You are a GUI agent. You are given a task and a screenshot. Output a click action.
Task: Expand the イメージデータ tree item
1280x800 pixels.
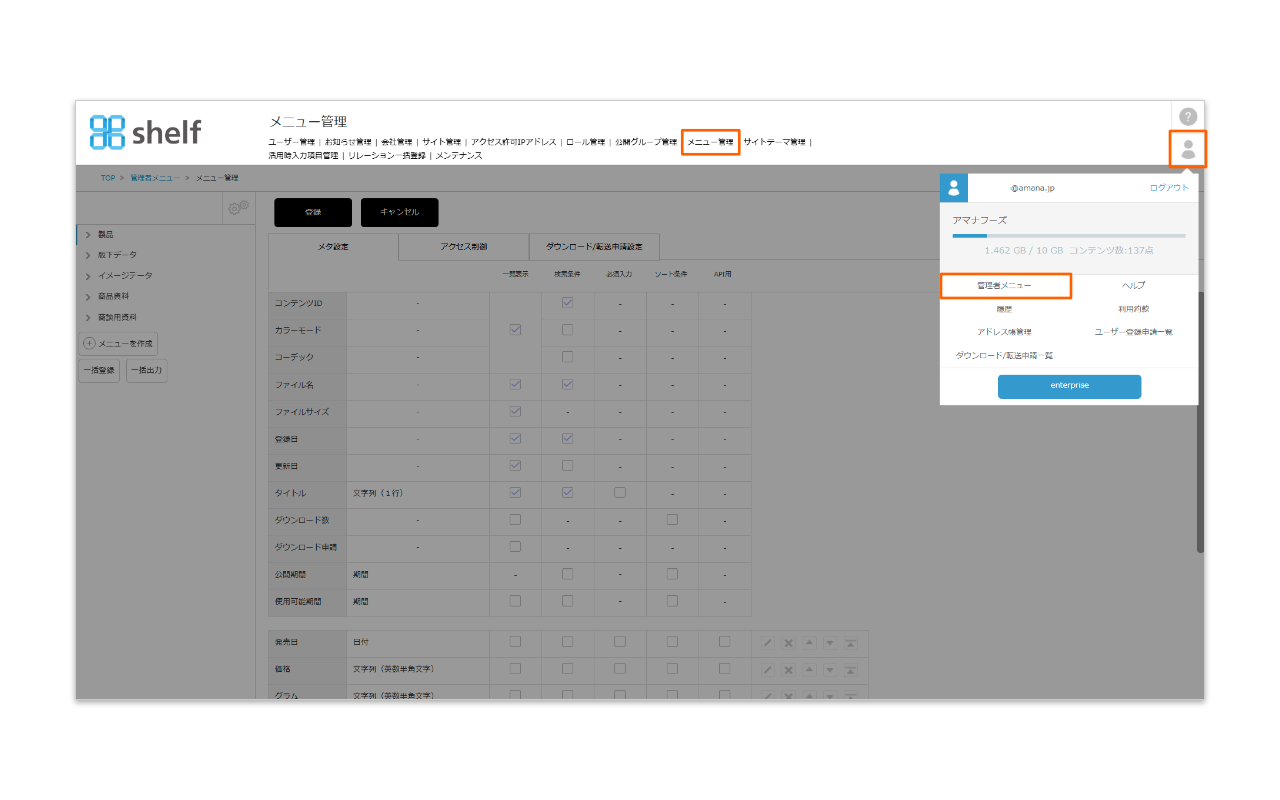[x=89, y=276]
